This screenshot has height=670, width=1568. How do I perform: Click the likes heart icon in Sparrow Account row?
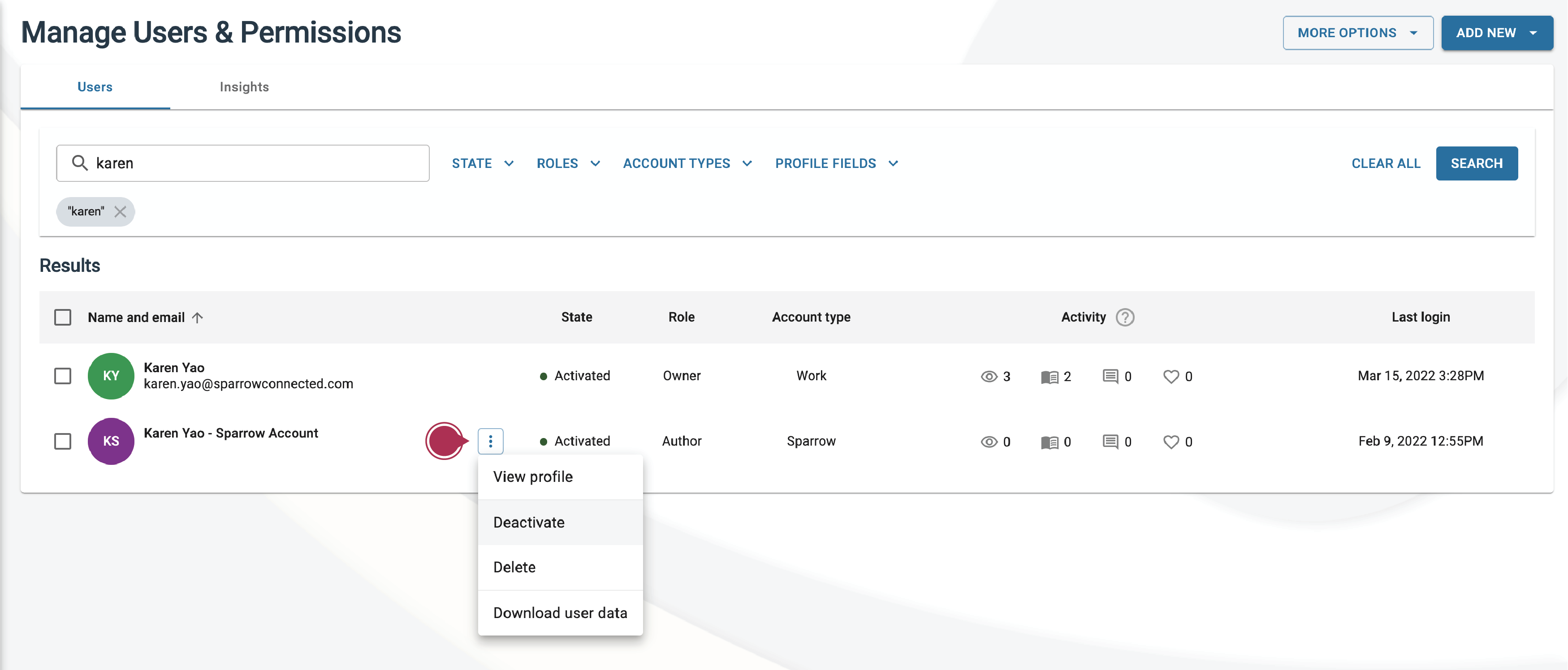[1171, 442]
